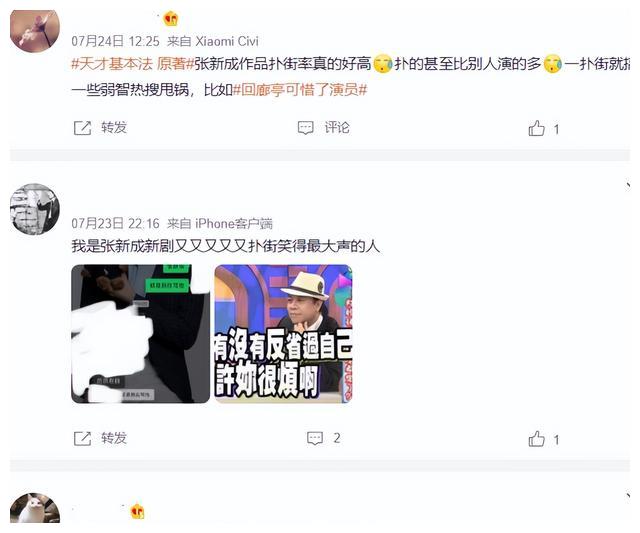Viewport: 640px width, 533px height.
Task: Click the repost icon on the first post
Action: click(x=82, y=128)
